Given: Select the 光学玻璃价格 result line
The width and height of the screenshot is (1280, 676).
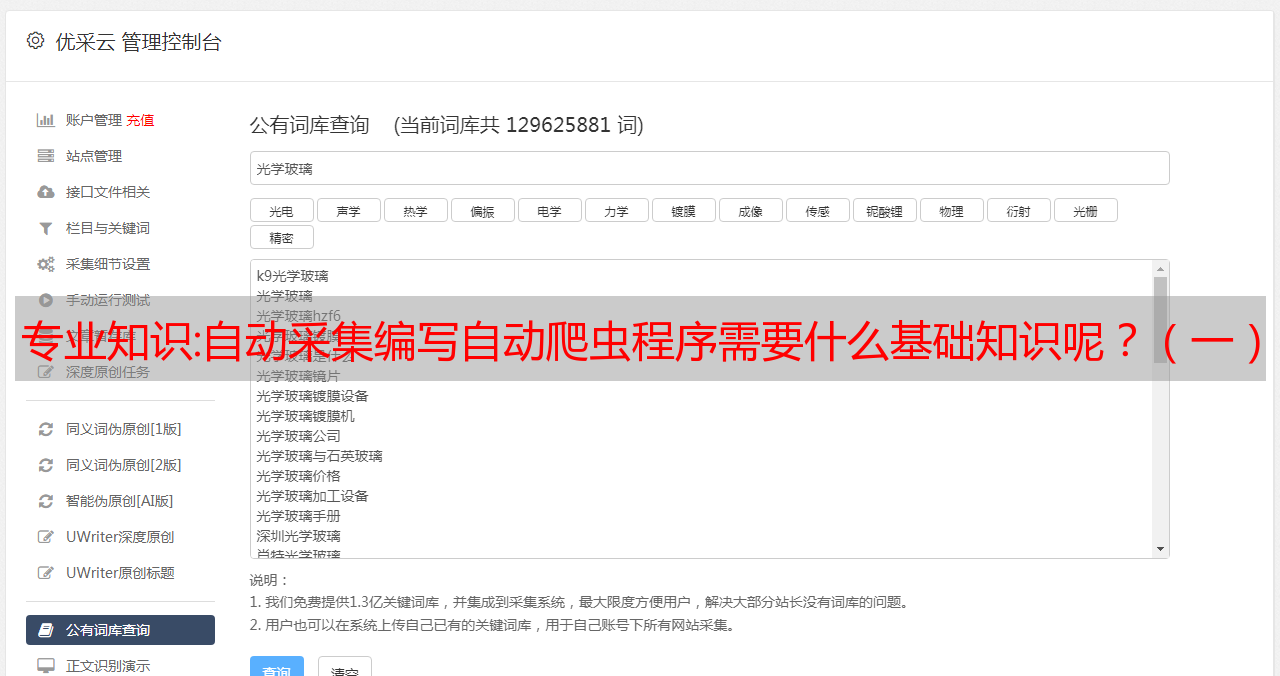Looking at the screenshot, I should 298,476.
